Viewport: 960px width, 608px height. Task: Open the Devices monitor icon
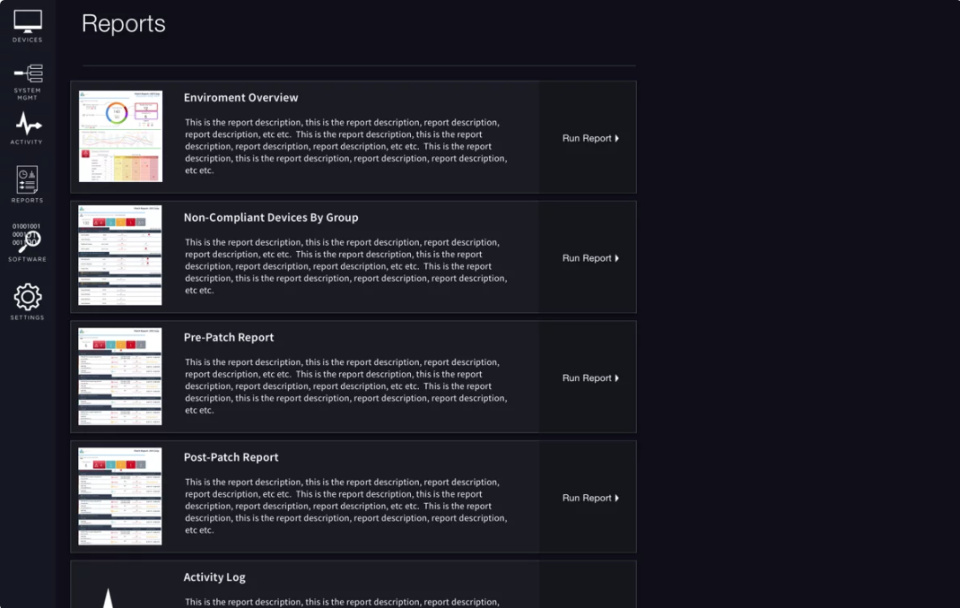[27, 22]
